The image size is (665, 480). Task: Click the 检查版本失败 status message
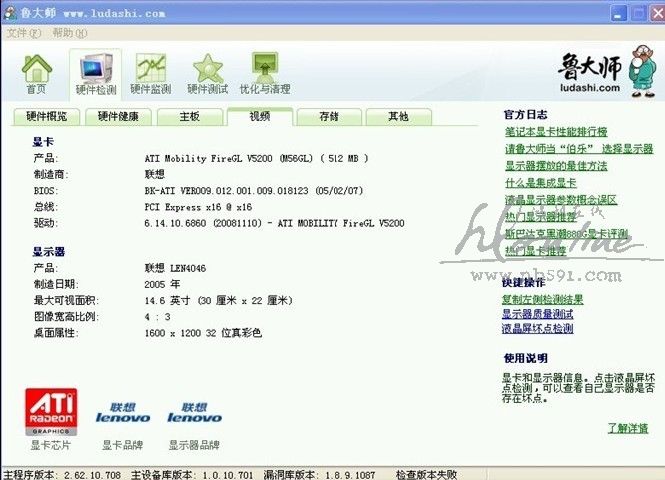[426, 475]
